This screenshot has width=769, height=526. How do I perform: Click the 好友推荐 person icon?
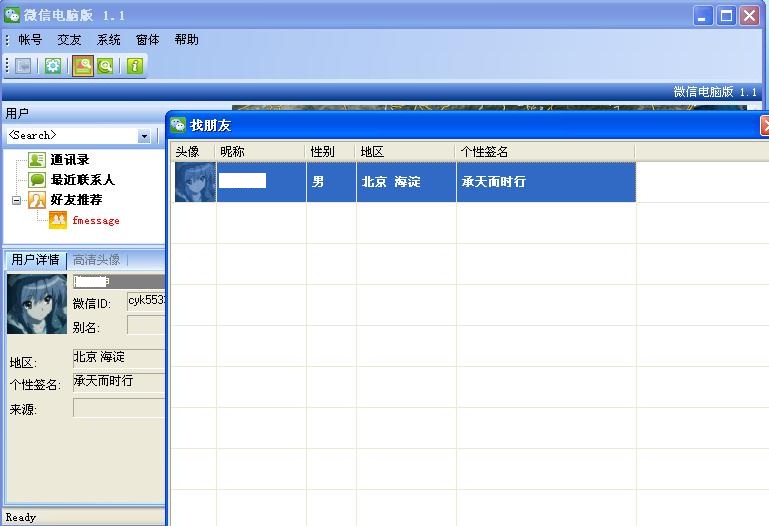click(37, 200)
